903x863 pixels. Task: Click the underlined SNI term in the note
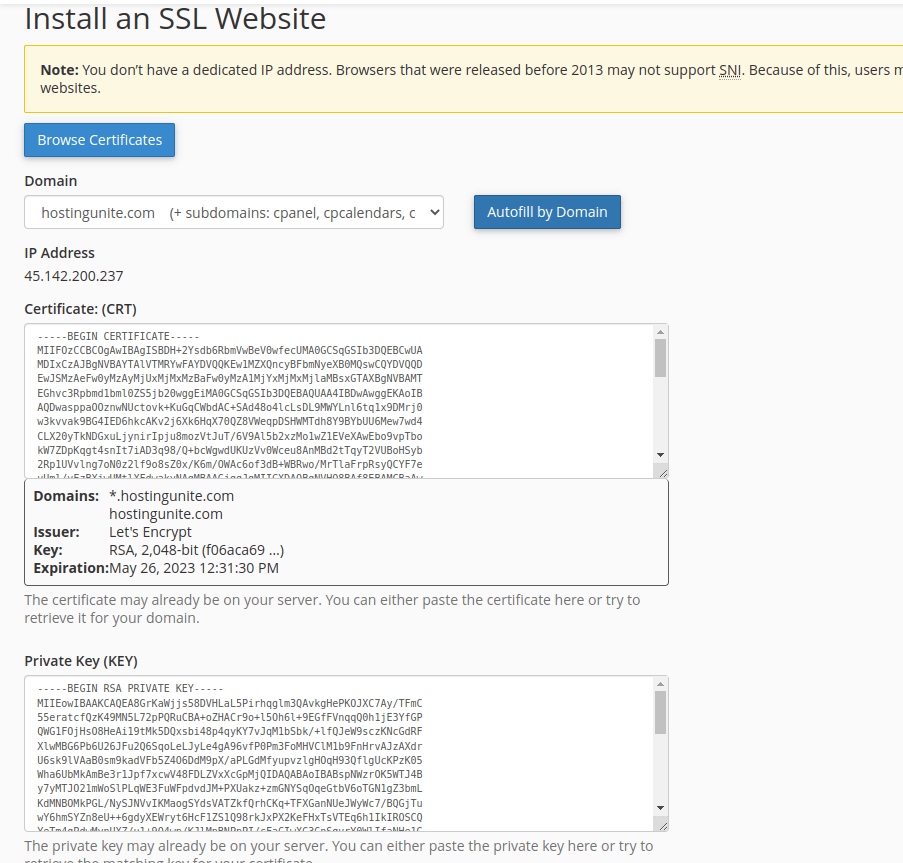(730, 70)
